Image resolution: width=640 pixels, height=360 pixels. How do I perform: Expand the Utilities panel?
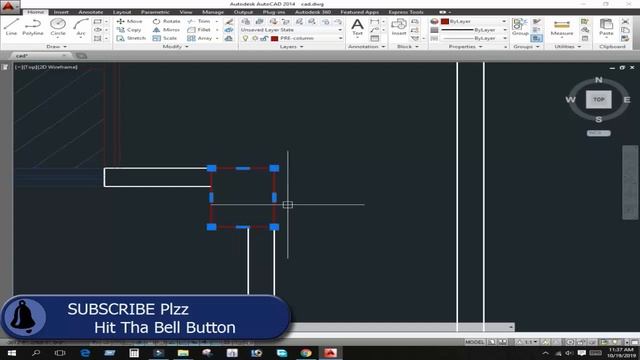(567, 47)
